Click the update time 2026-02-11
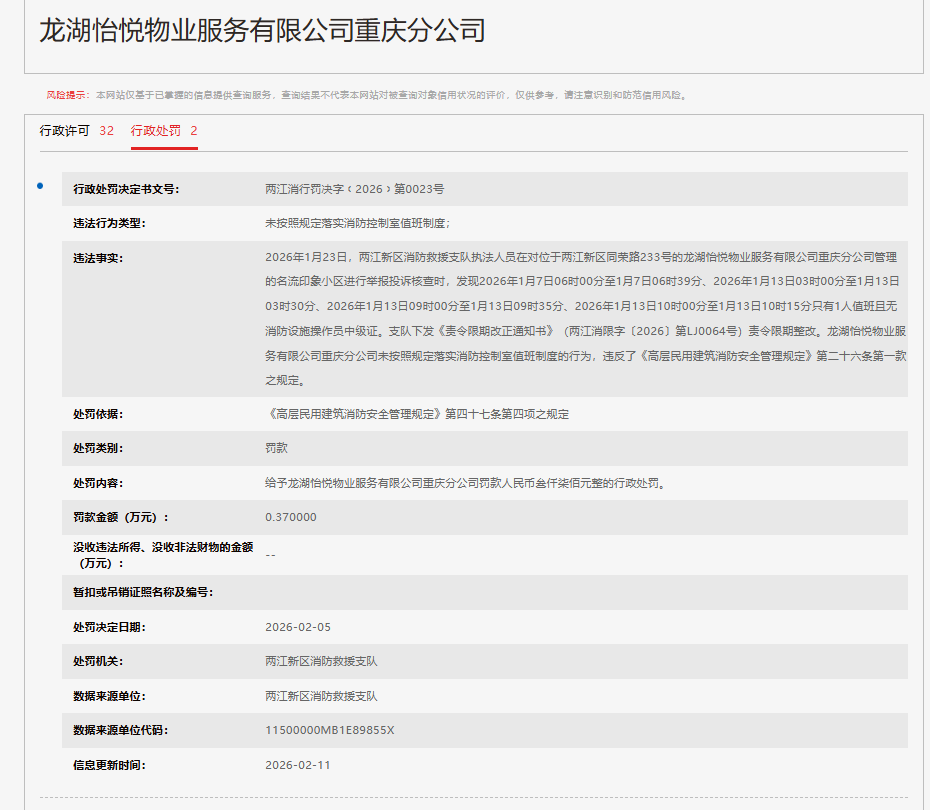Viewport: 930px width, 810px height. point(297,765)
